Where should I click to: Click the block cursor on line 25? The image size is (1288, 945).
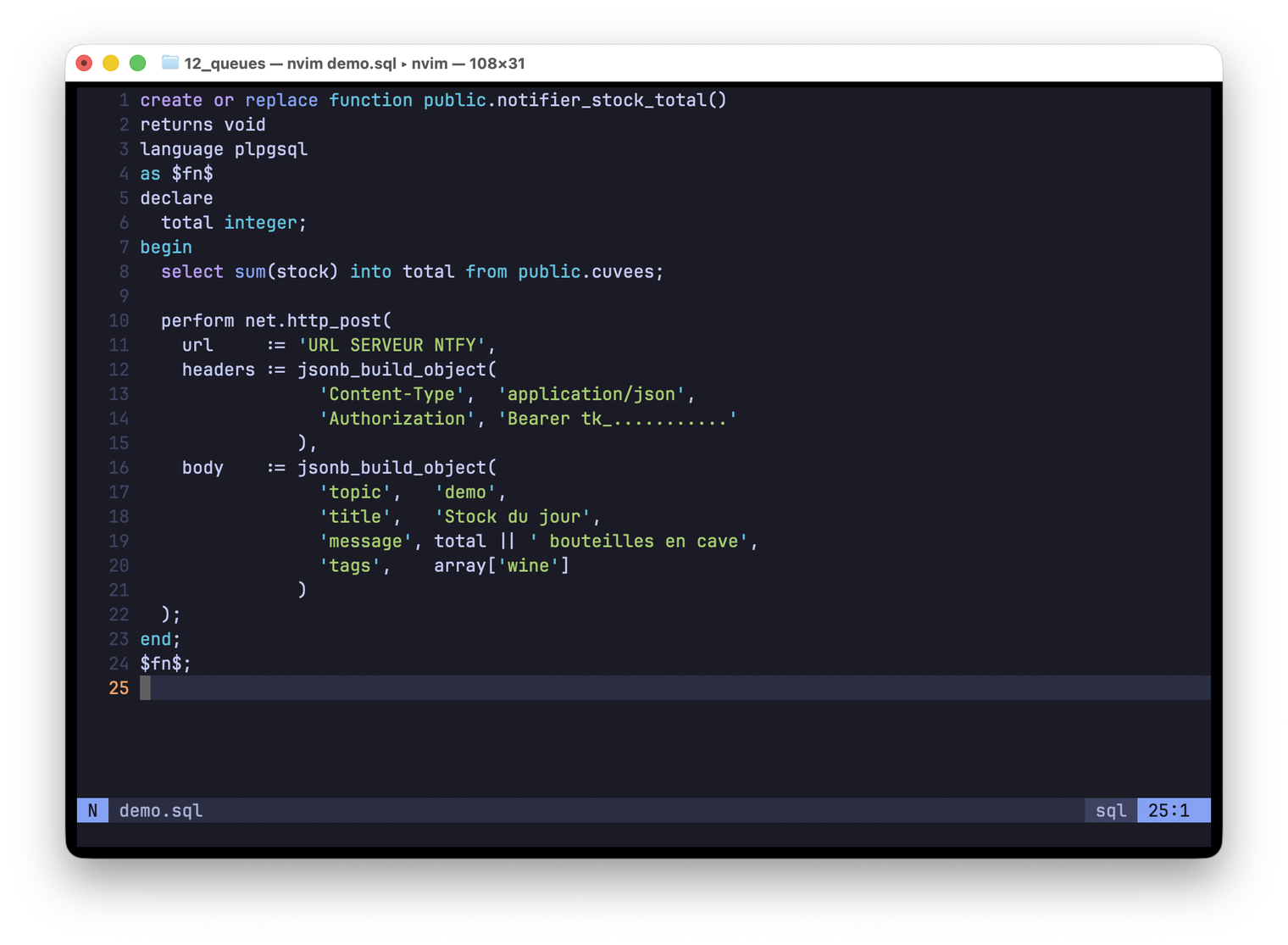(145, 688)
